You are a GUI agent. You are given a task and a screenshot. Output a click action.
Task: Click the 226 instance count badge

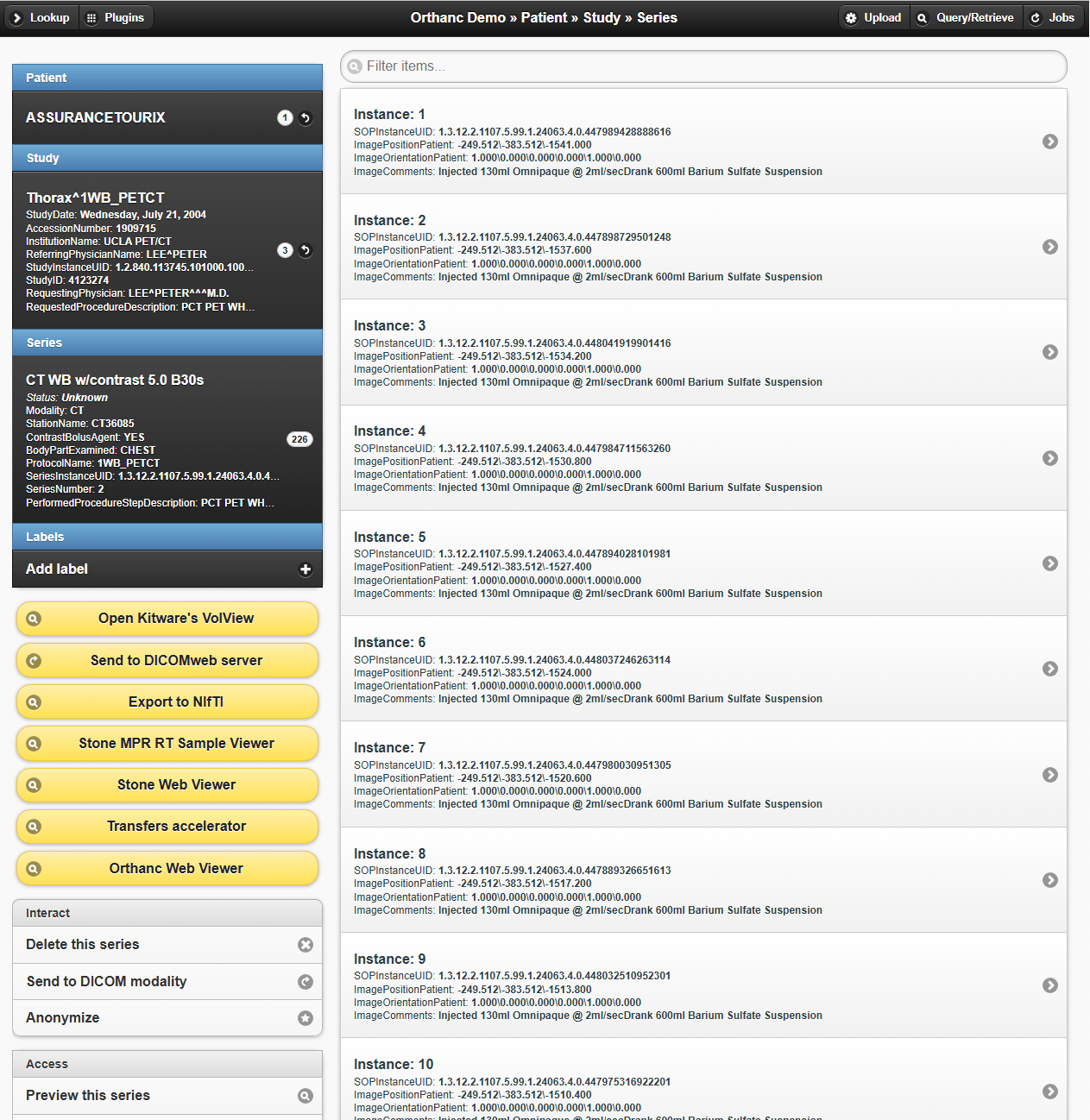(299, 439)
